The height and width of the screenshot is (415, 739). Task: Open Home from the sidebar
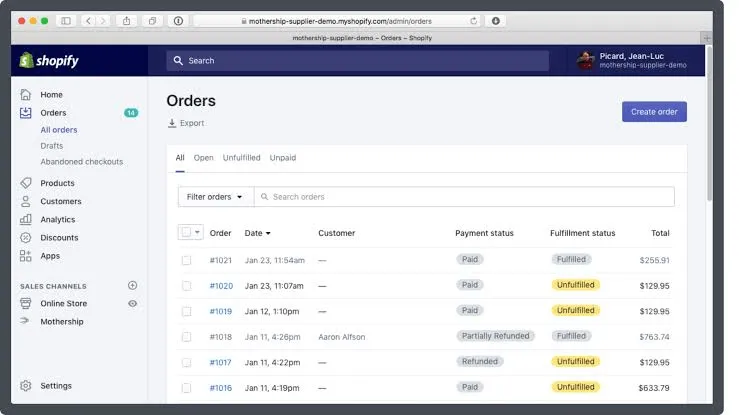pos(51,95)
